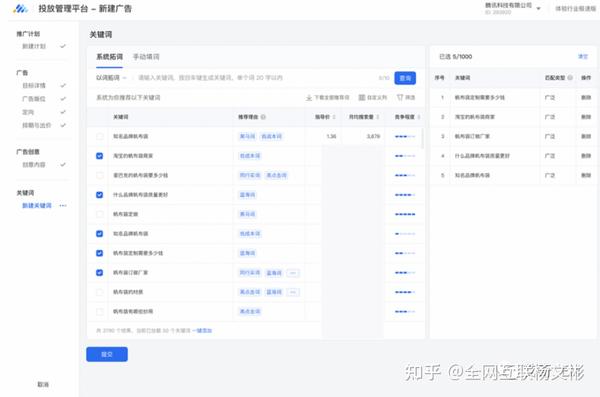
Task: Click 广泛 match type for selected keyword 1
Action: click(x=550, y=98)
